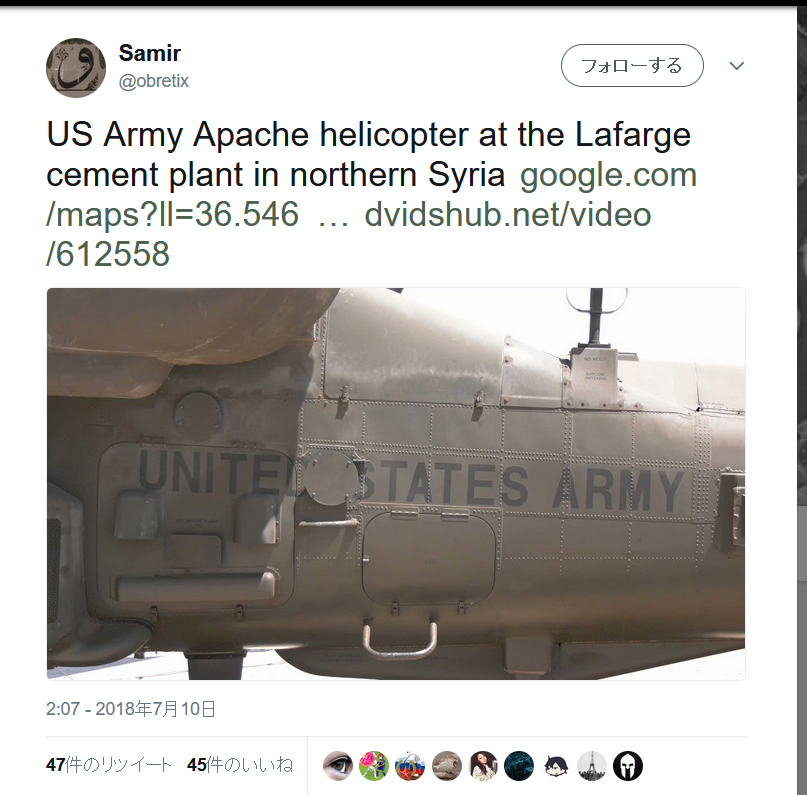
Task: Click the @obretix handle
Action: (x=154, y=81)
